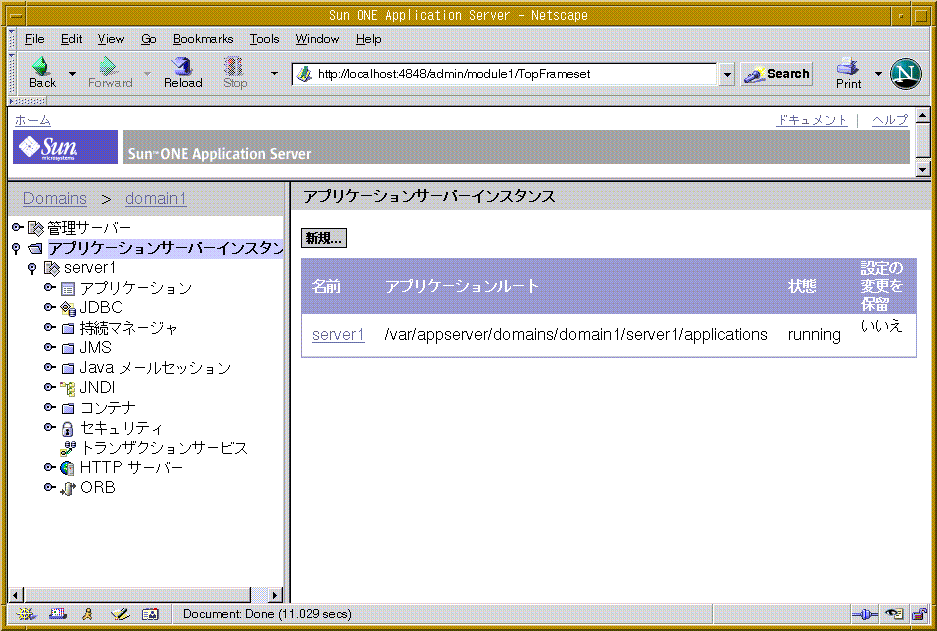This screenshot has width=937, height=631.
Task: Expand the JNDI tree node
Action: [x=50, y=387]
